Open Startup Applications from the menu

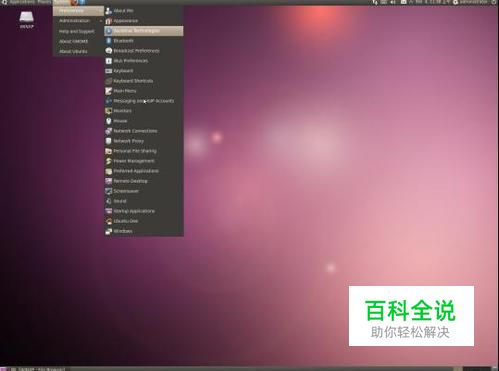point(144,211)
